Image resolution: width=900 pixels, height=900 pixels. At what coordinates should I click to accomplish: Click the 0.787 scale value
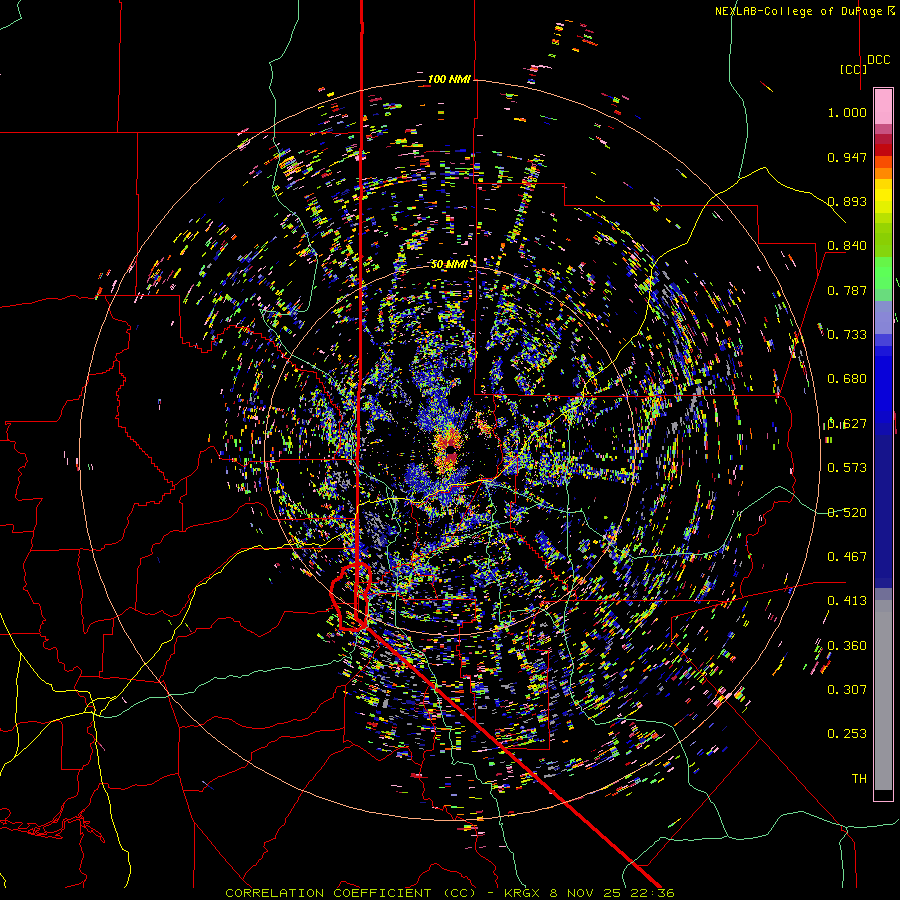(847, 290)
